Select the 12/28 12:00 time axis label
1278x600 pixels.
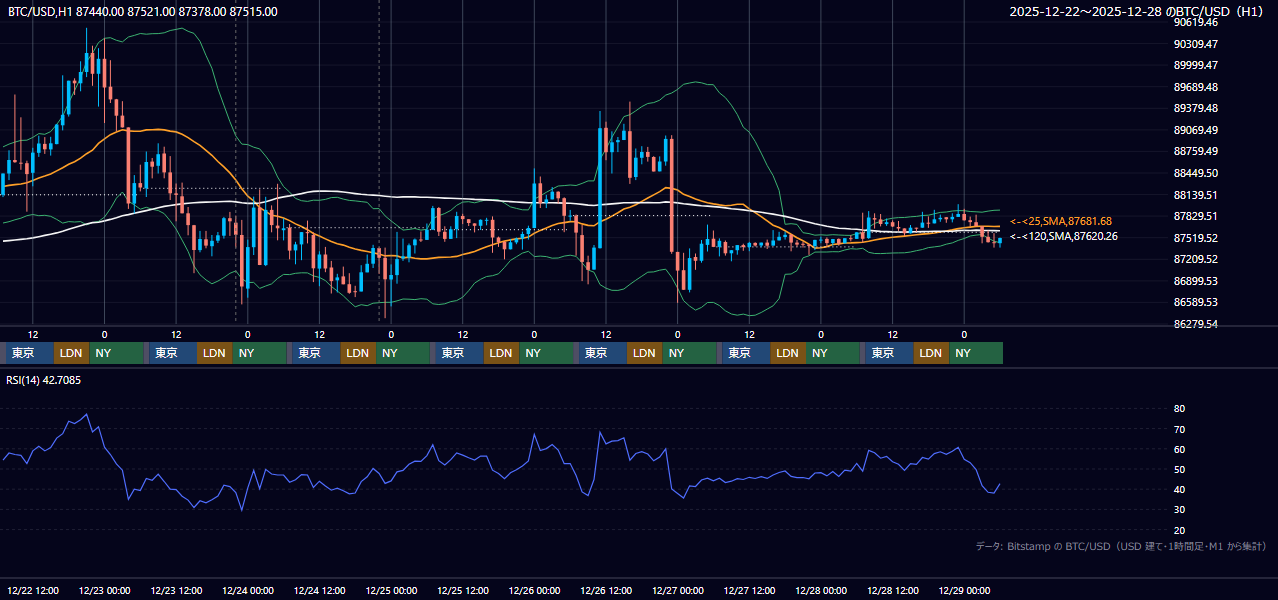(893, 591)
